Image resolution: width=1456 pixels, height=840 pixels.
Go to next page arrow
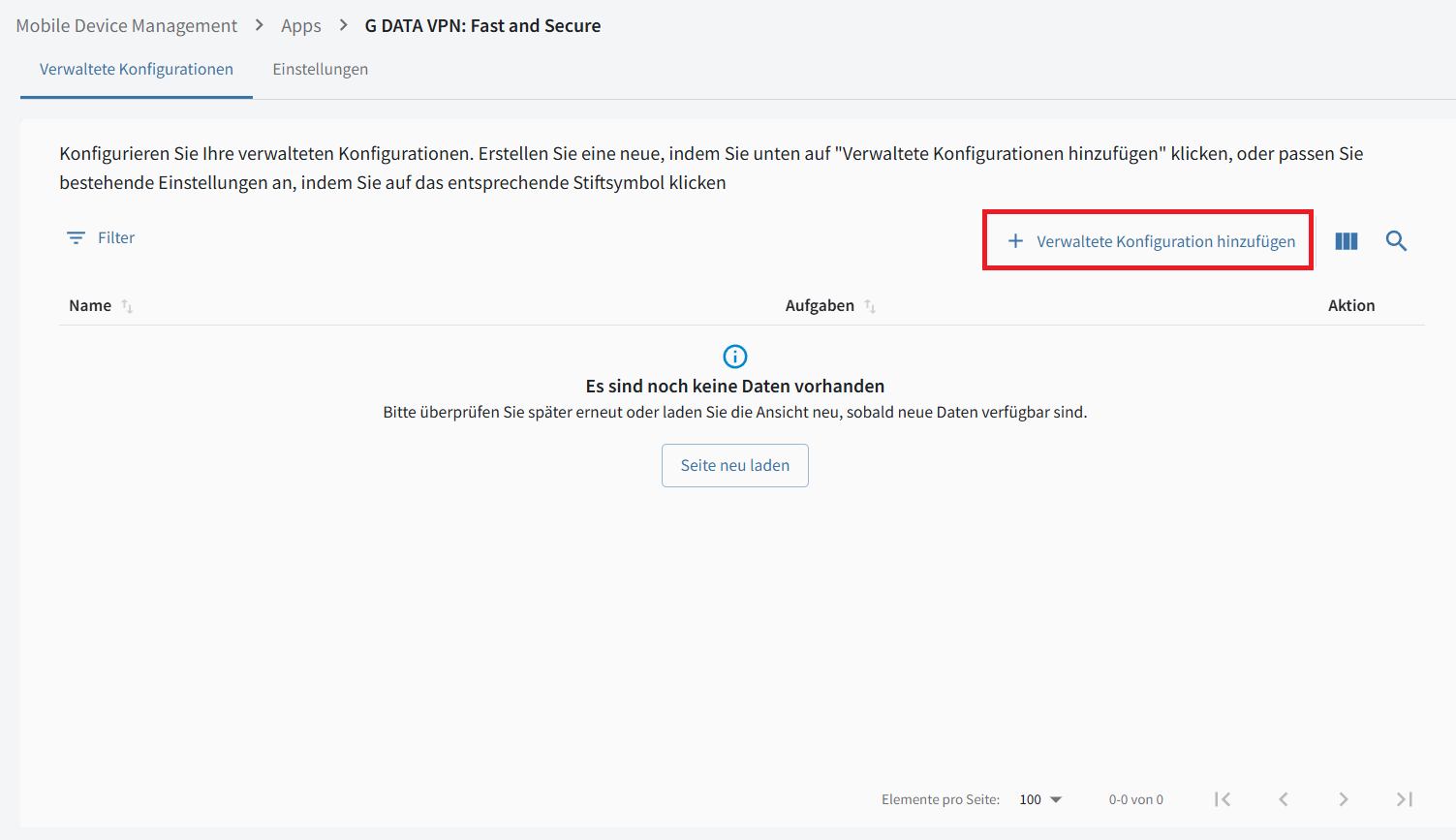[x=1344, y=799]
